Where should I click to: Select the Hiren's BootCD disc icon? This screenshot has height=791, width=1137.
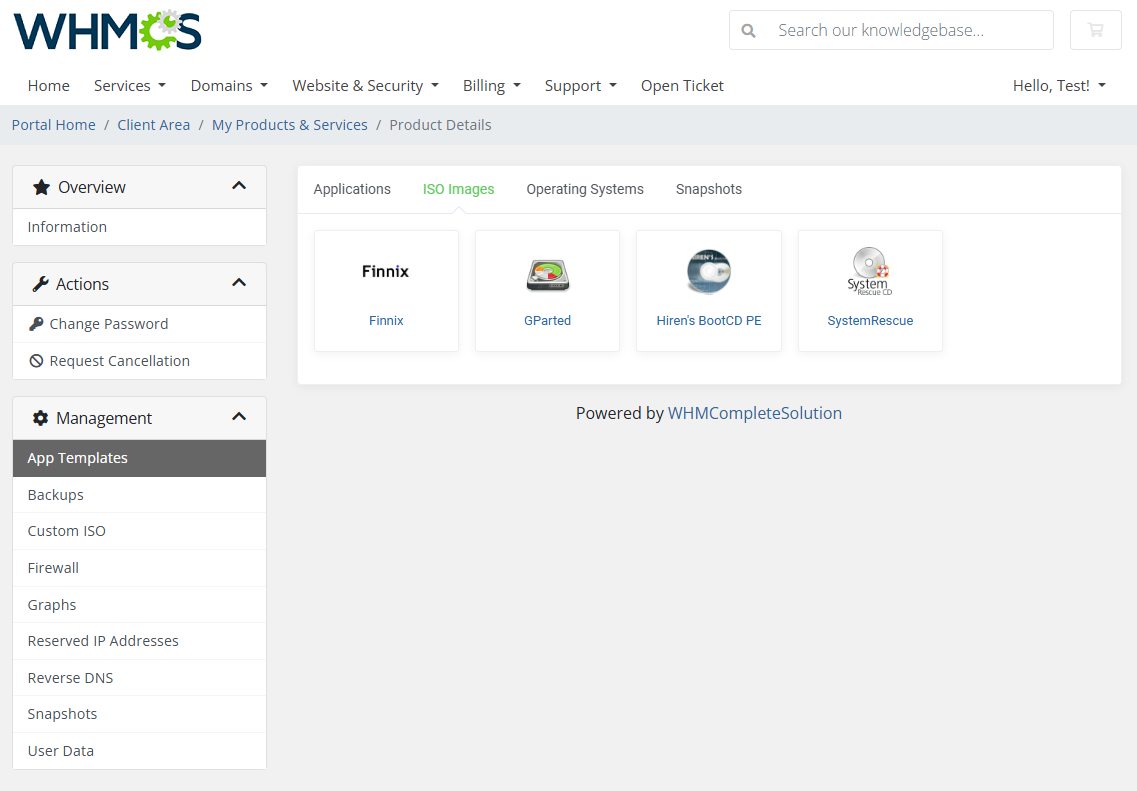click(708, 271)
